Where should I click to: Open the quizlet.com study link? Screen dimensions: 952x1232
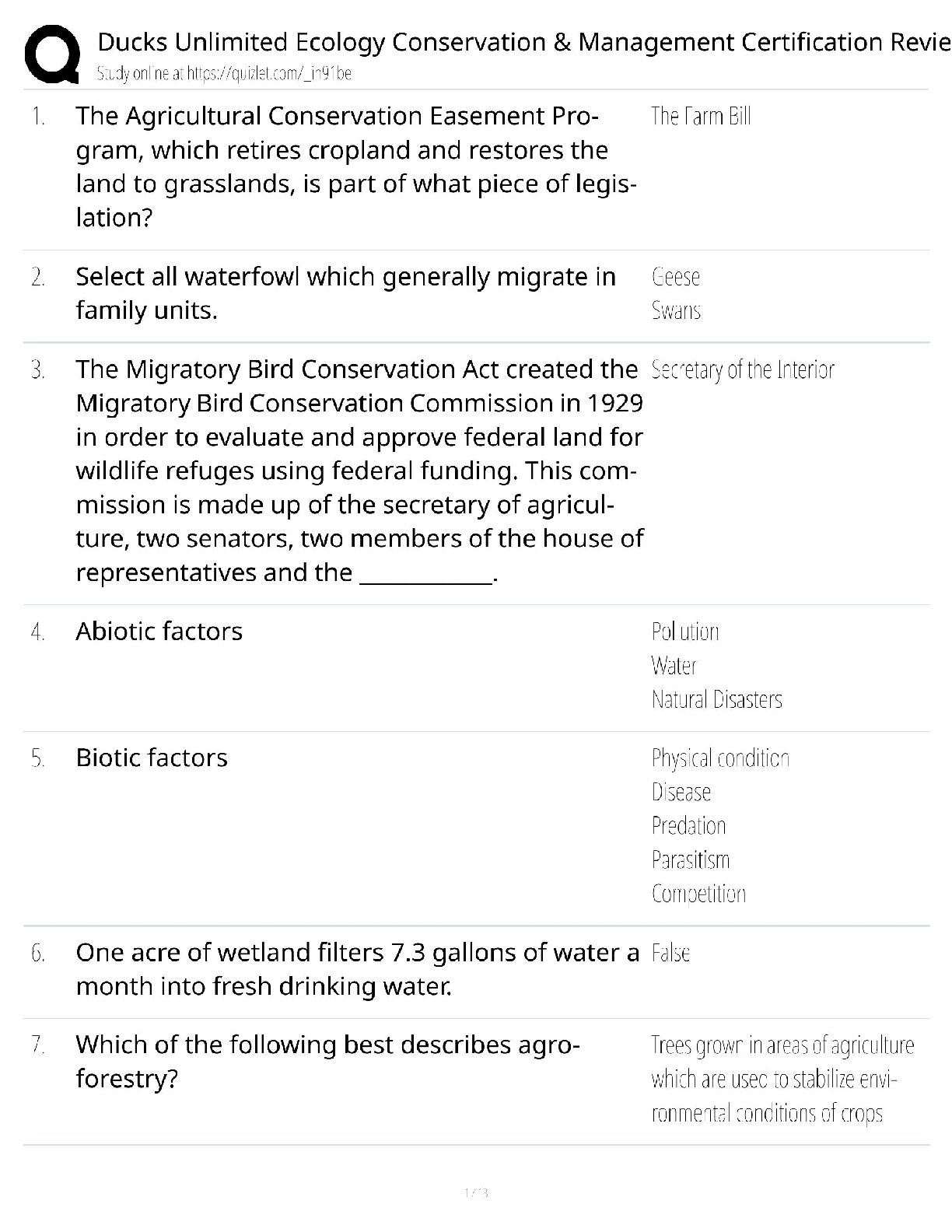click(x=224, y=74)
